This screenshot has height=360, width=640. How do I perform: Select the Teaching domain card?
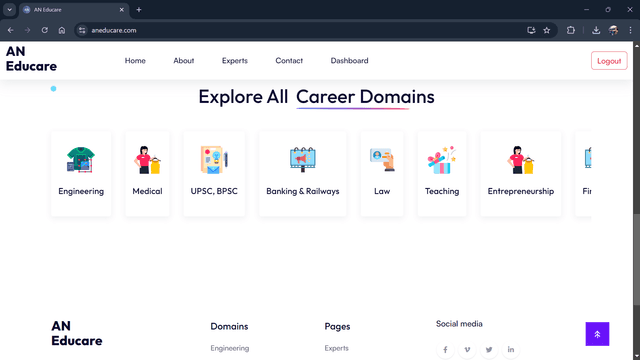[x=442, y=173]
